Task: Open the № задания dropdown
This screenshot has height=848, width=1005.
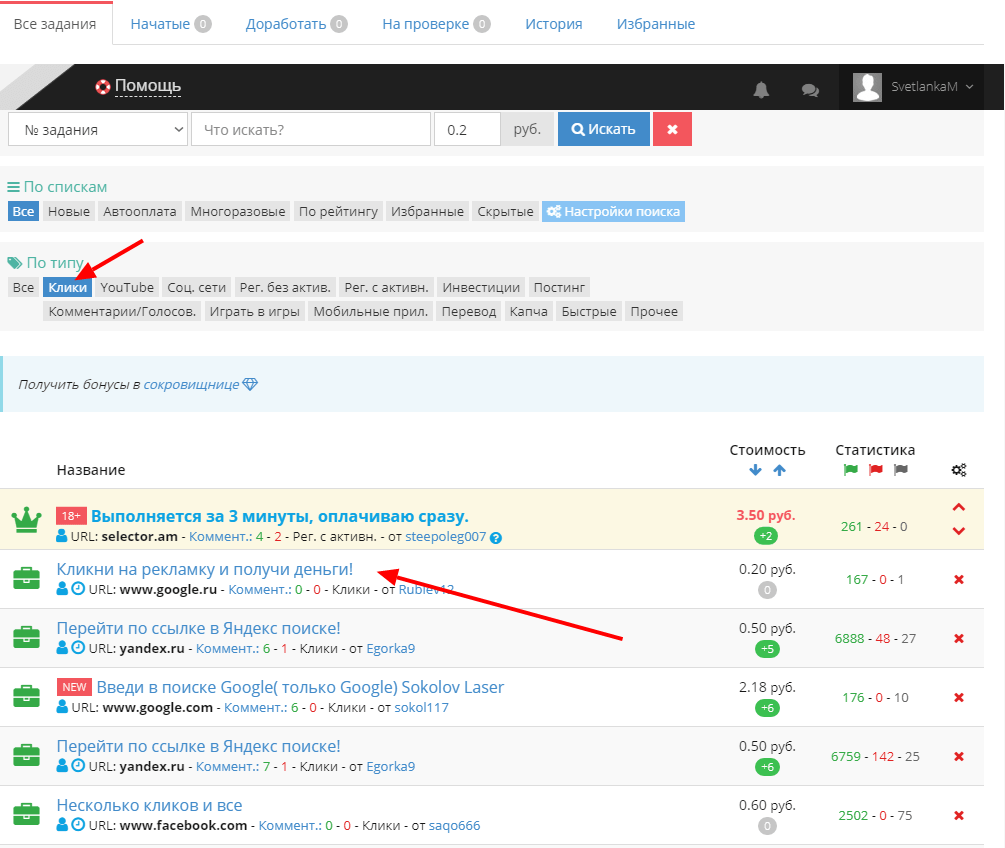Action: pyautogui.click(x=98, y=129)
